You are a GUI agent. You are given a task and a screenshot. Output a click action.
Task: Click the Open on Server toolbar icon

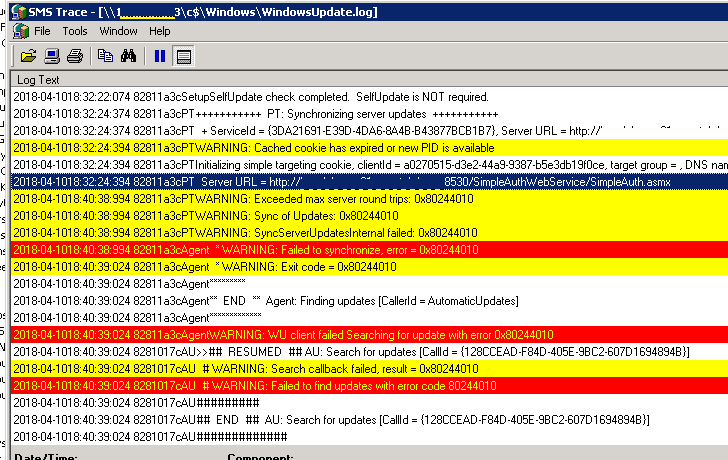coord(52,56)
